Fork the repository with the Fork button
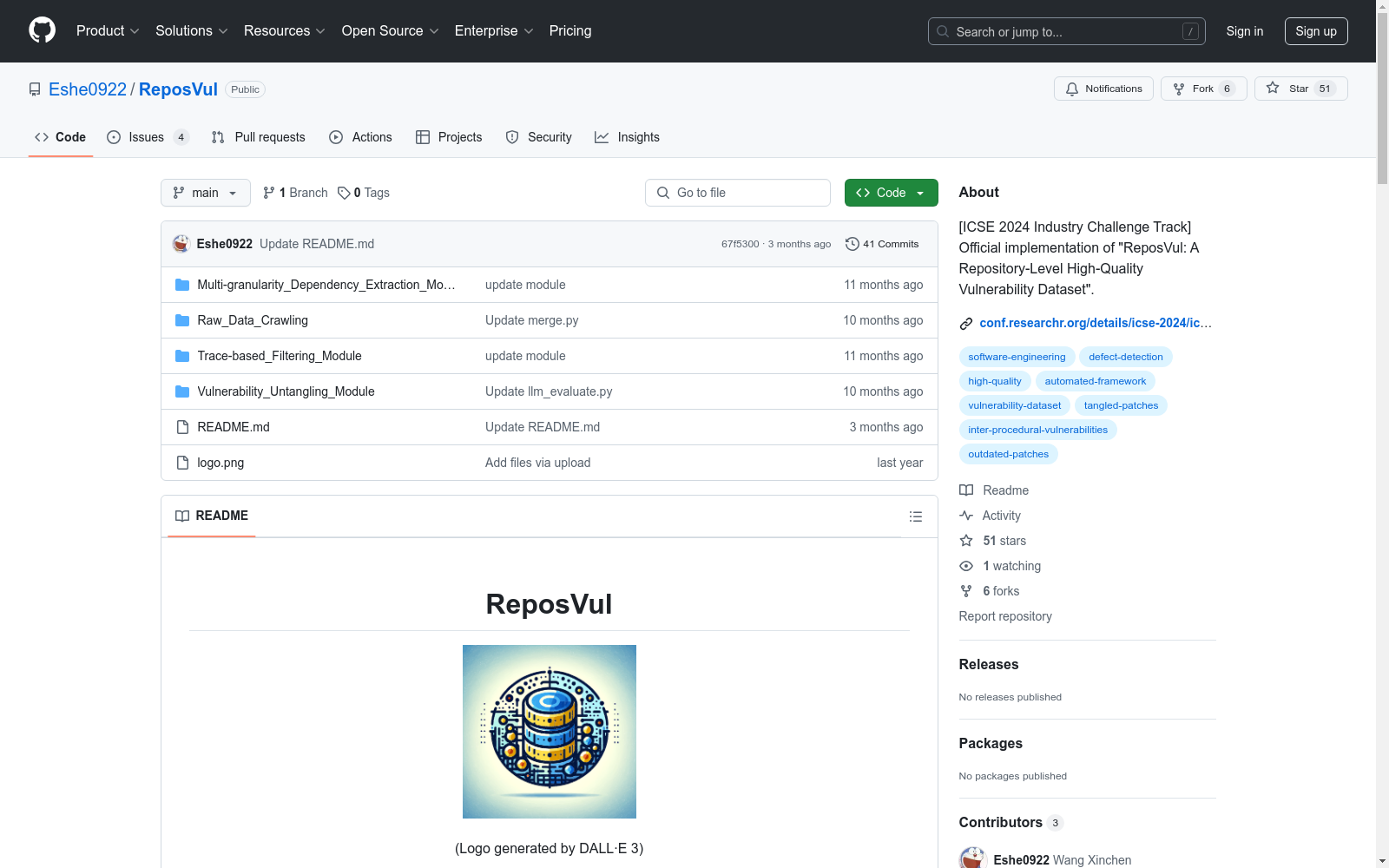The height and width of the screenshot is (868, 1389). coord(1203,89)
